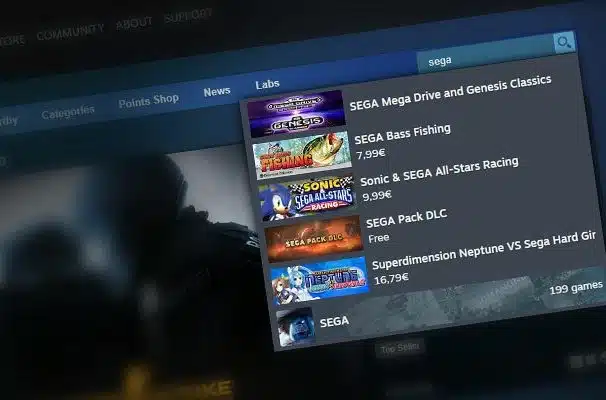Click the Genesis Classics game thumbnail
The width and height of the screenshot is (606, 400).
(296, 114)
